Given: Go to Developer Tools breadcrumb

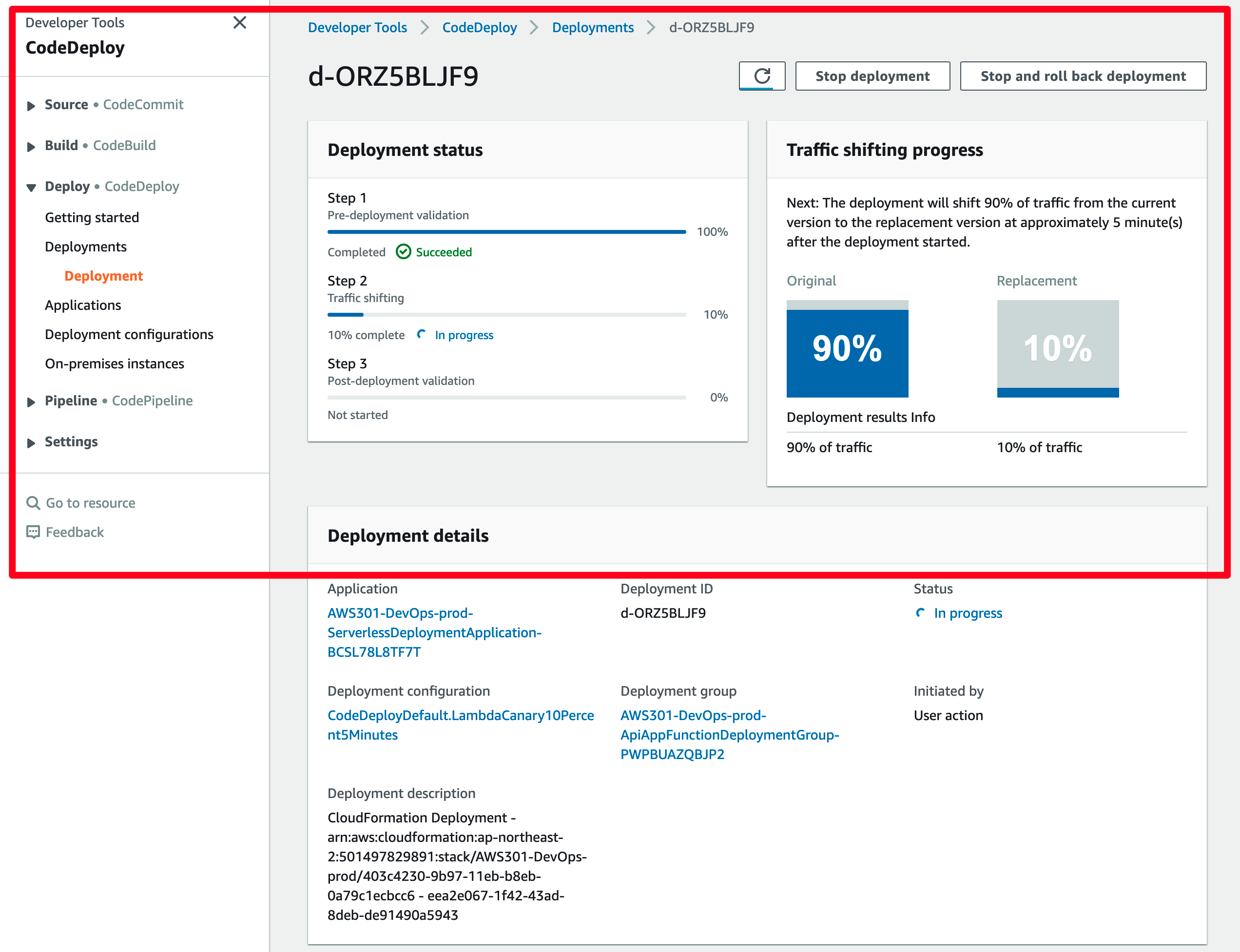Looking at the screenshot, I should 357,27.
